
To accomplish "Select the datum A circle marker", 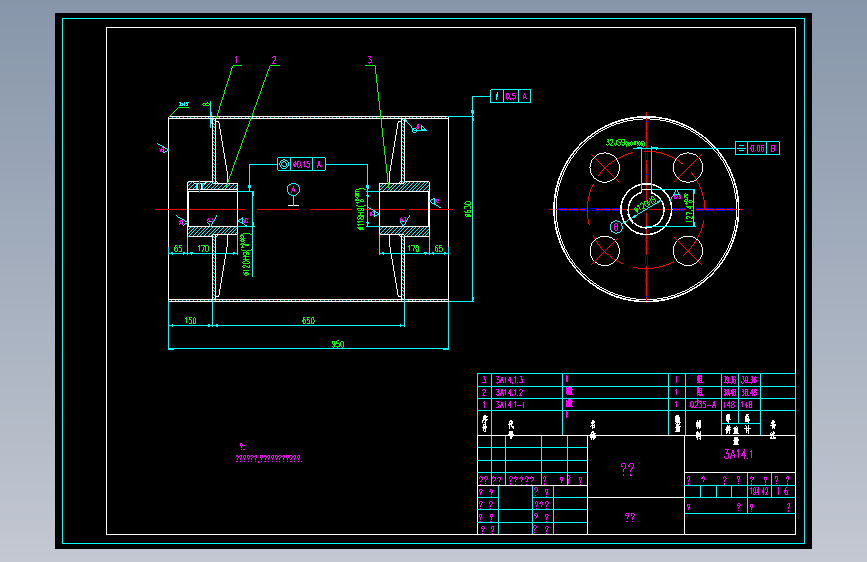I will (x=294, y=190).
